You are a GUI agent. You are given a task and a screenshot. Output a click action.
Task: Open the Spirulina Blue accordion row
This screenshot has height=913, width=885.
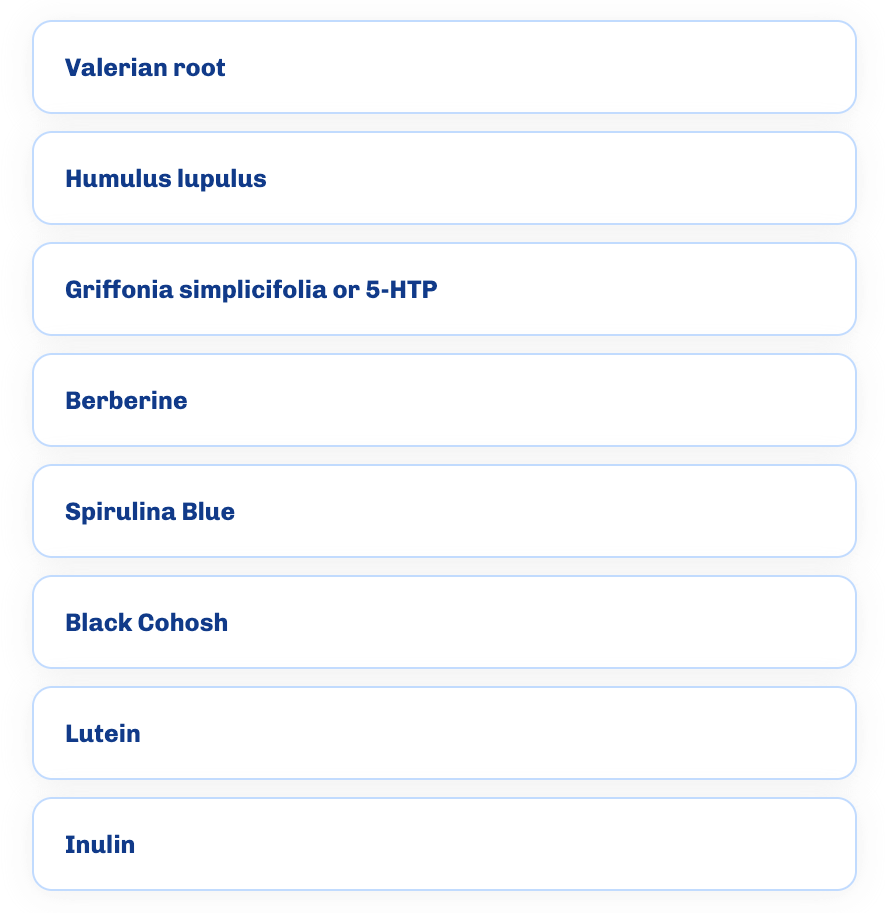point(444,511)
